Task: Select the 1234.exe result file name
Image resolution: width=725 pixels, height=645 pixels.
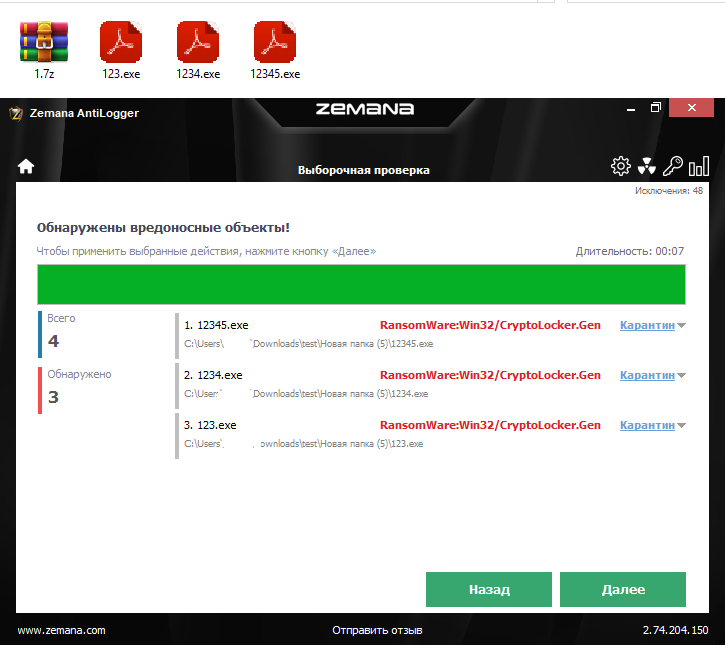Action: (x=220, y=375)
